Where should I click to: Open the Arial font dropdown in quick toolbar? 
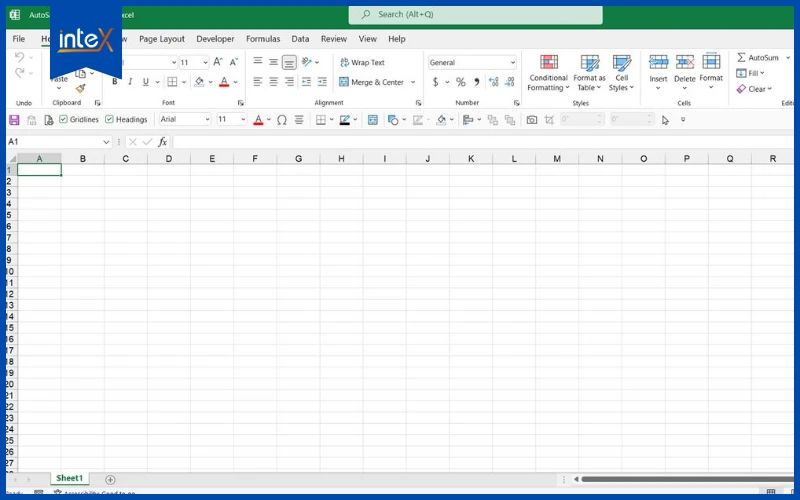(x=207, y=119)
